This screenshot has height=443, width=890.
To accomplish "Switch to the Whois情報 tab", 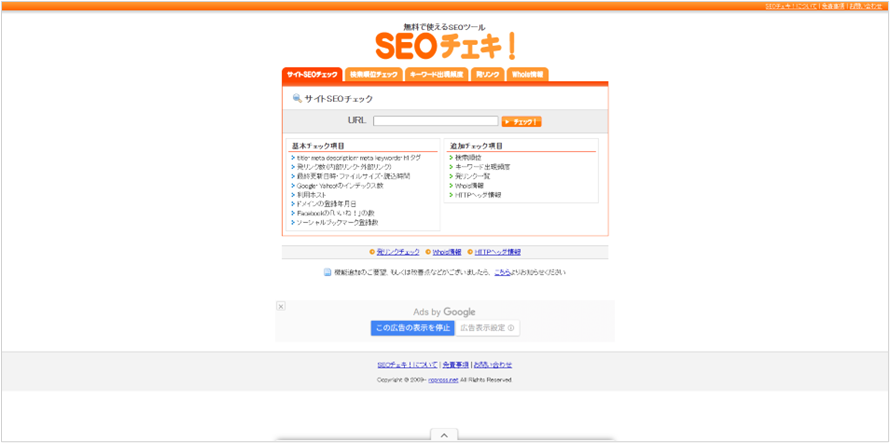I will coord(527,75).
